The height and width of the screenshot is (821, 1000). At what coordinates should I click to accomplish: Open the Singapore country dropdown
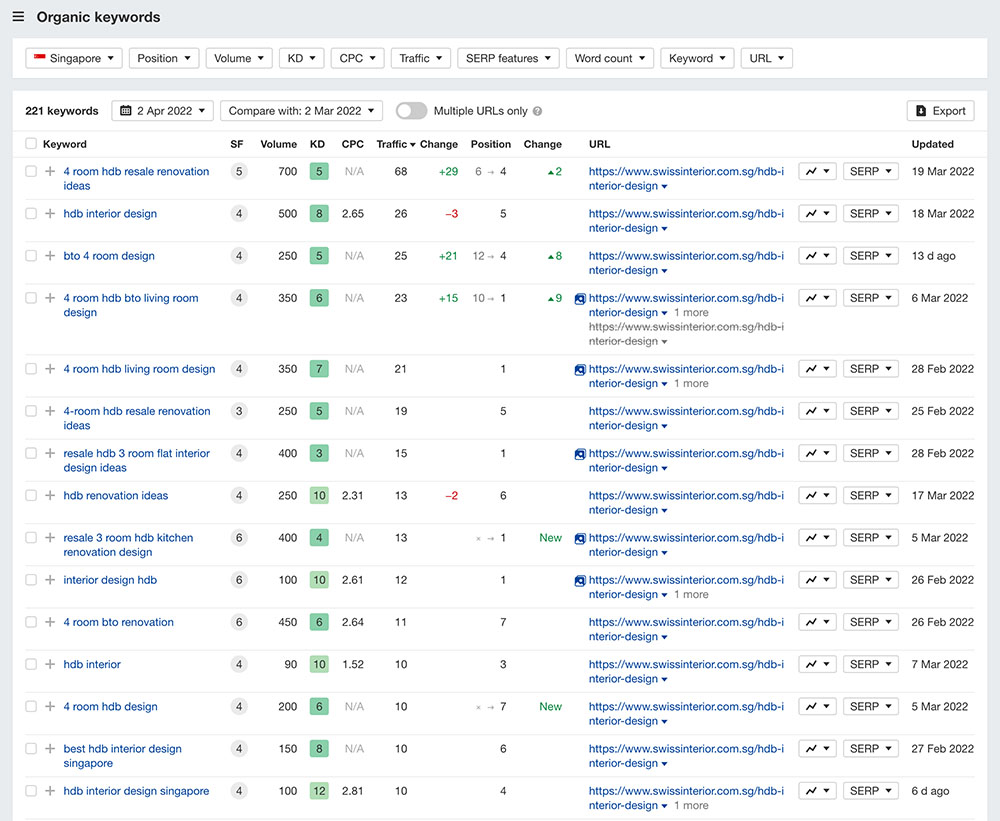pos(74,58)
